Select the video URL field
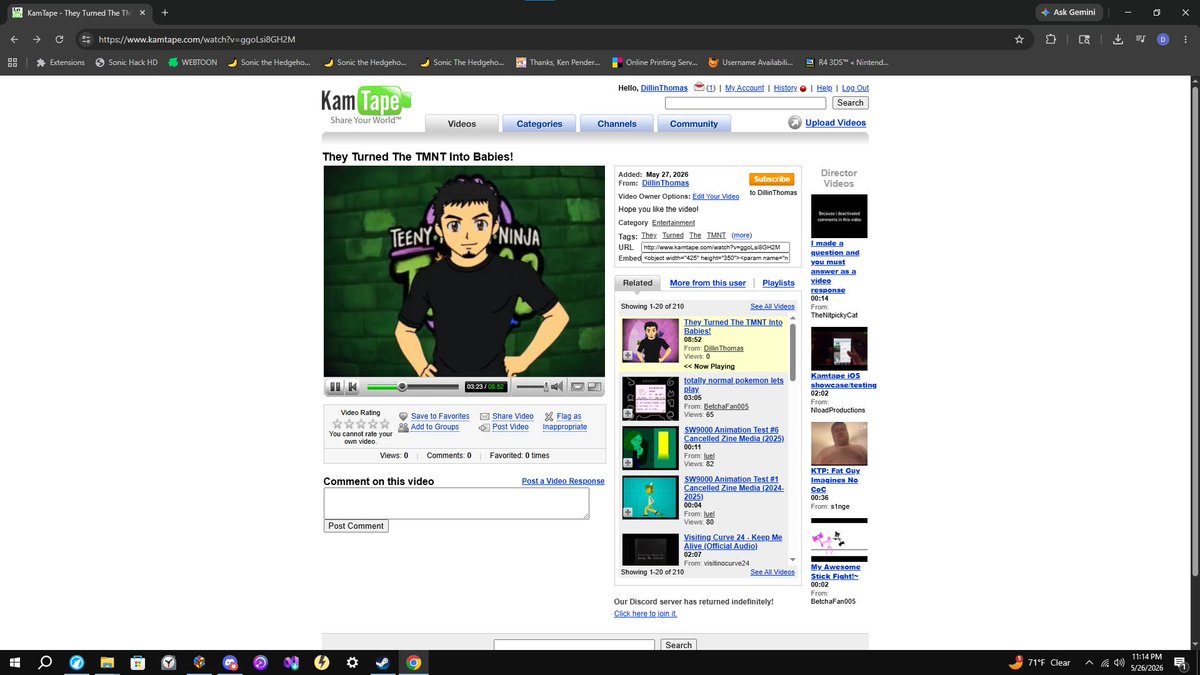This screenshot has height=675, width=1200. coord(715,247)
